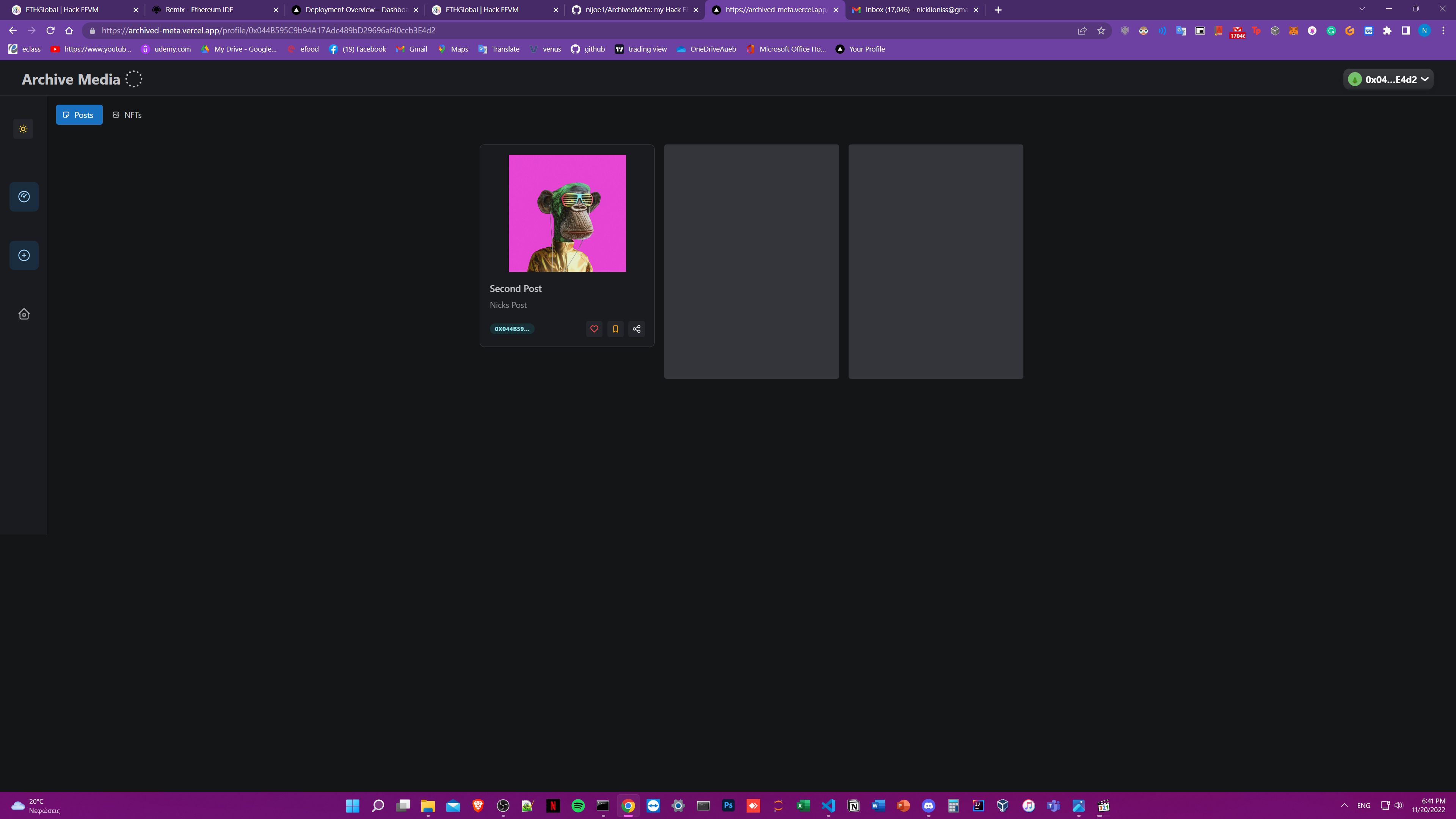Toggle split-screen side panel icon in toolbar
The image size is (1456, 819).
pyautogui.click(x=1406, y=30)
